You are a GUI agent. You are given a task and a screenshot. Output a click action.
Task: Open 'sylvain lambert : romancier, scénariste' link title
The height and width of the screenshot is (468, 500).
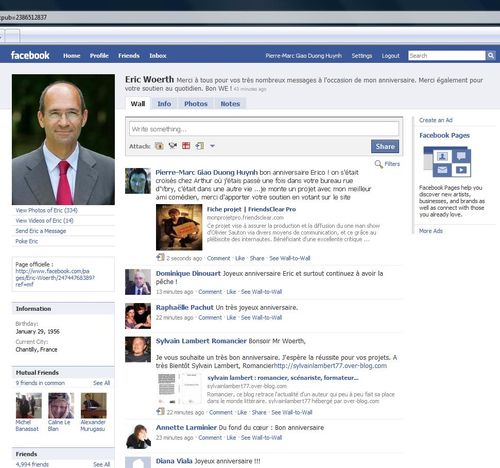pyautogui.click(x=283, y=378)
